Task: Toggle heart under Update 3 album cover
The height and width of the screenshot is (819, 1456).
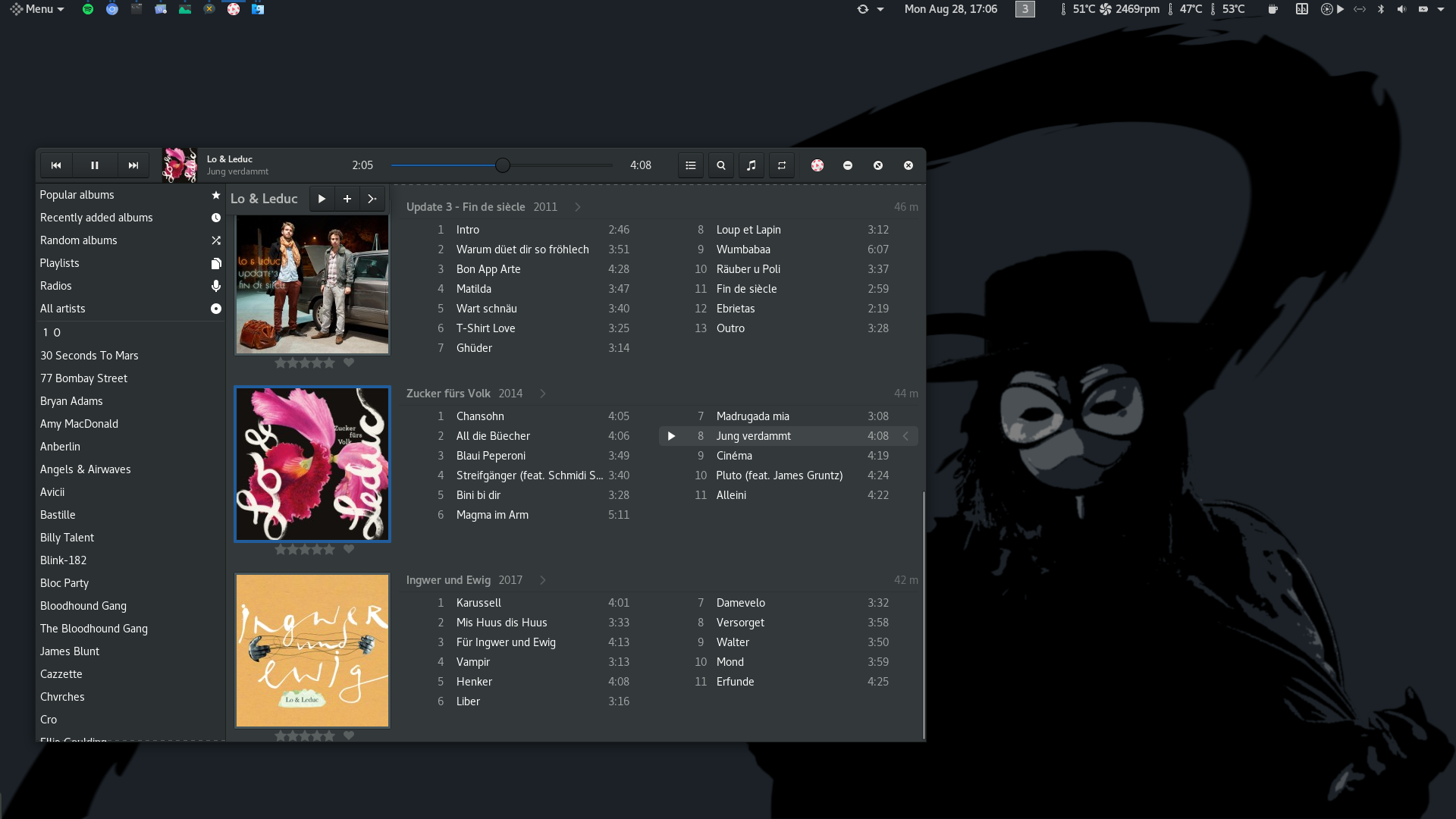Action: [349, 362]
